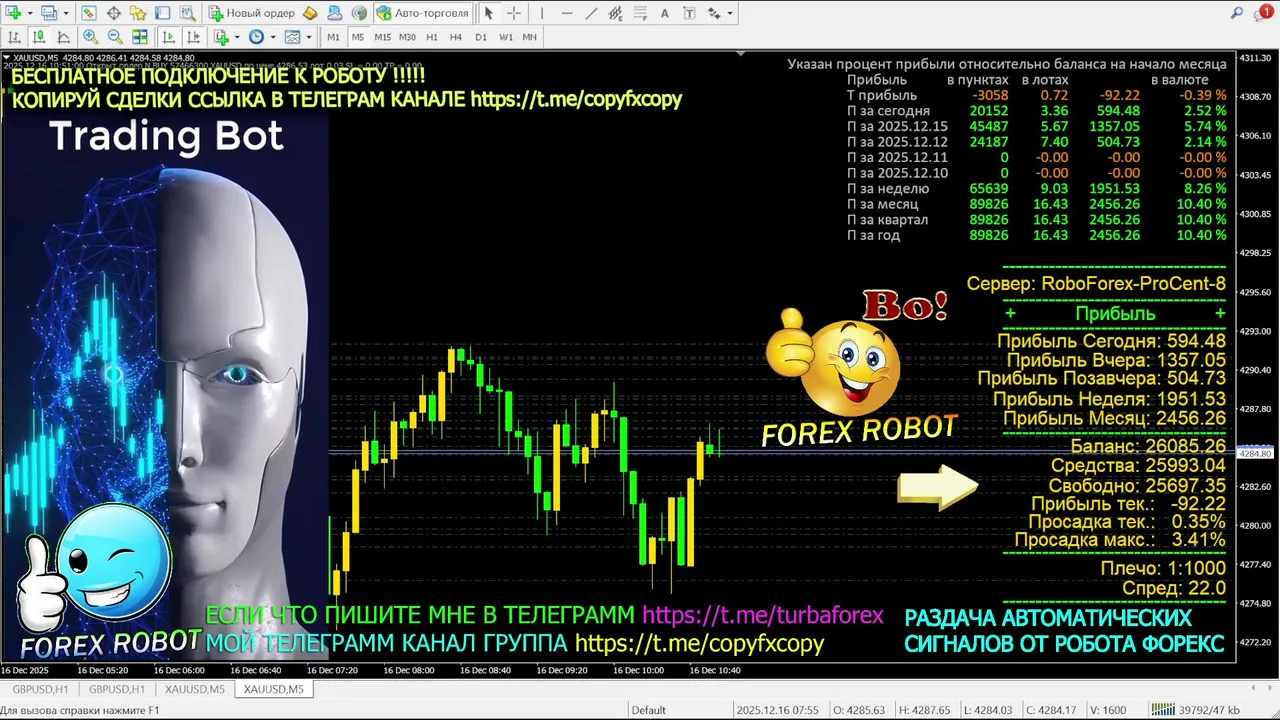The width and height of the screenshot is (1280, 720).
Task: Toggle chart auto scroll
Action: point(169,37)
